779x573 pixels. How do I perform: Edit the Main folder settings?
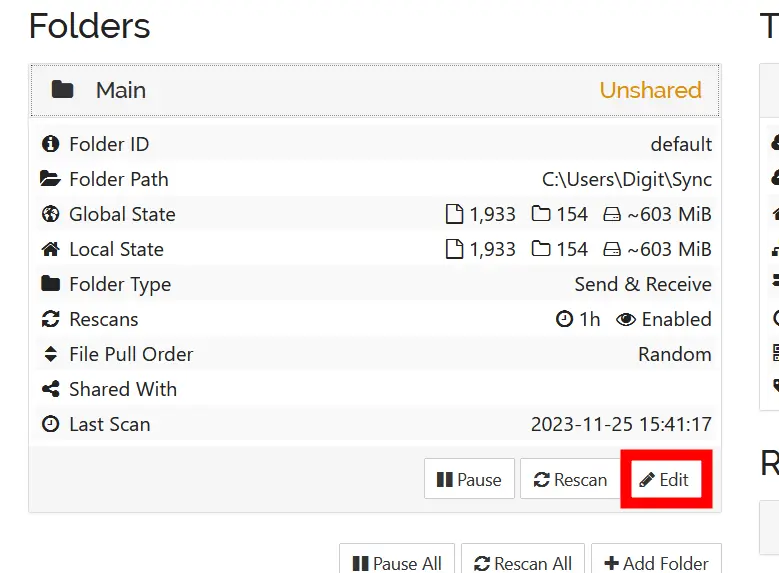tap(665, 480)
